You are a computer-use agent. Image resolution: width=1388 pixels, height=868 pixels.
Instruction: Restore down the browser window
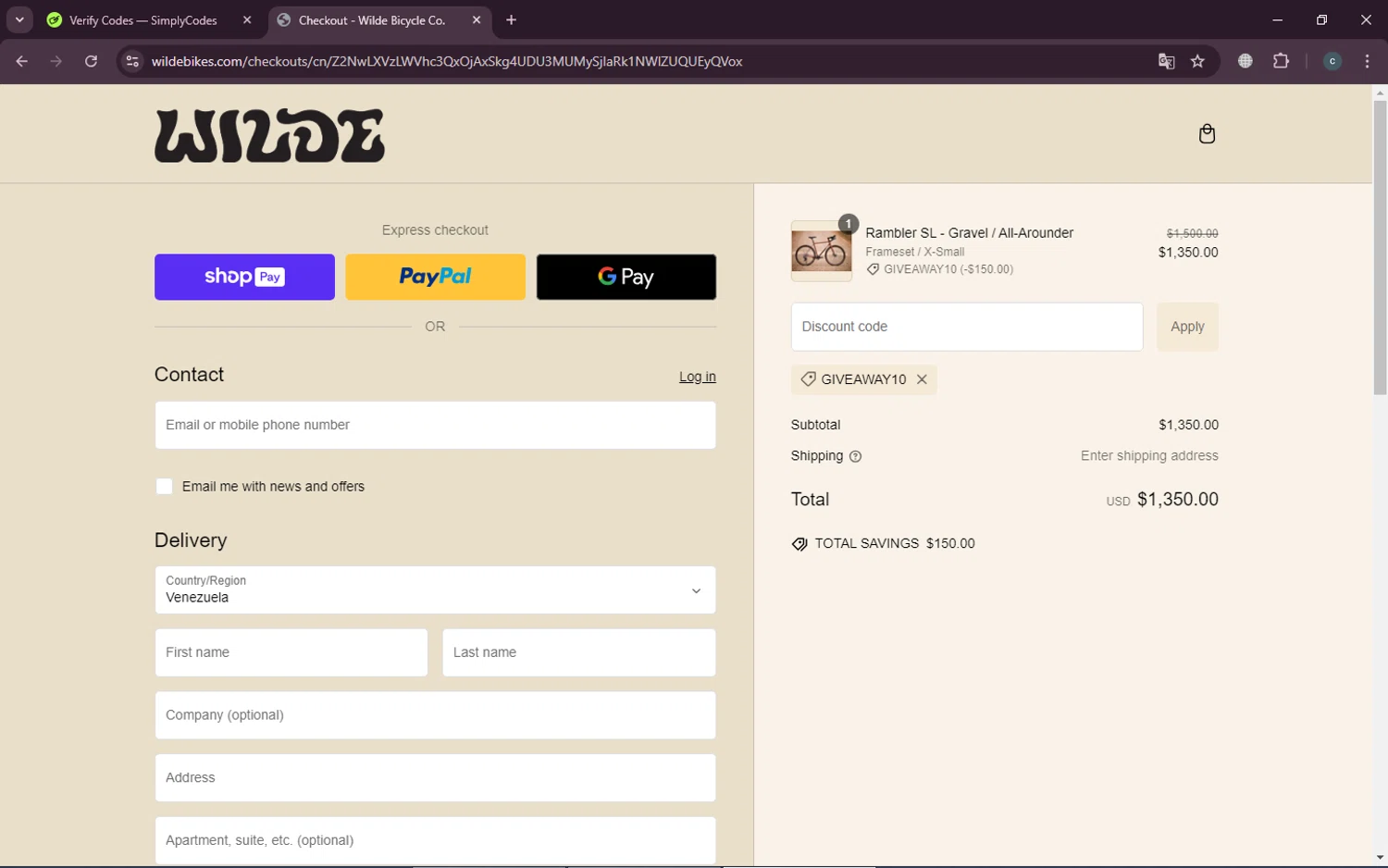pyautogui.click(x=1321, y=19)
